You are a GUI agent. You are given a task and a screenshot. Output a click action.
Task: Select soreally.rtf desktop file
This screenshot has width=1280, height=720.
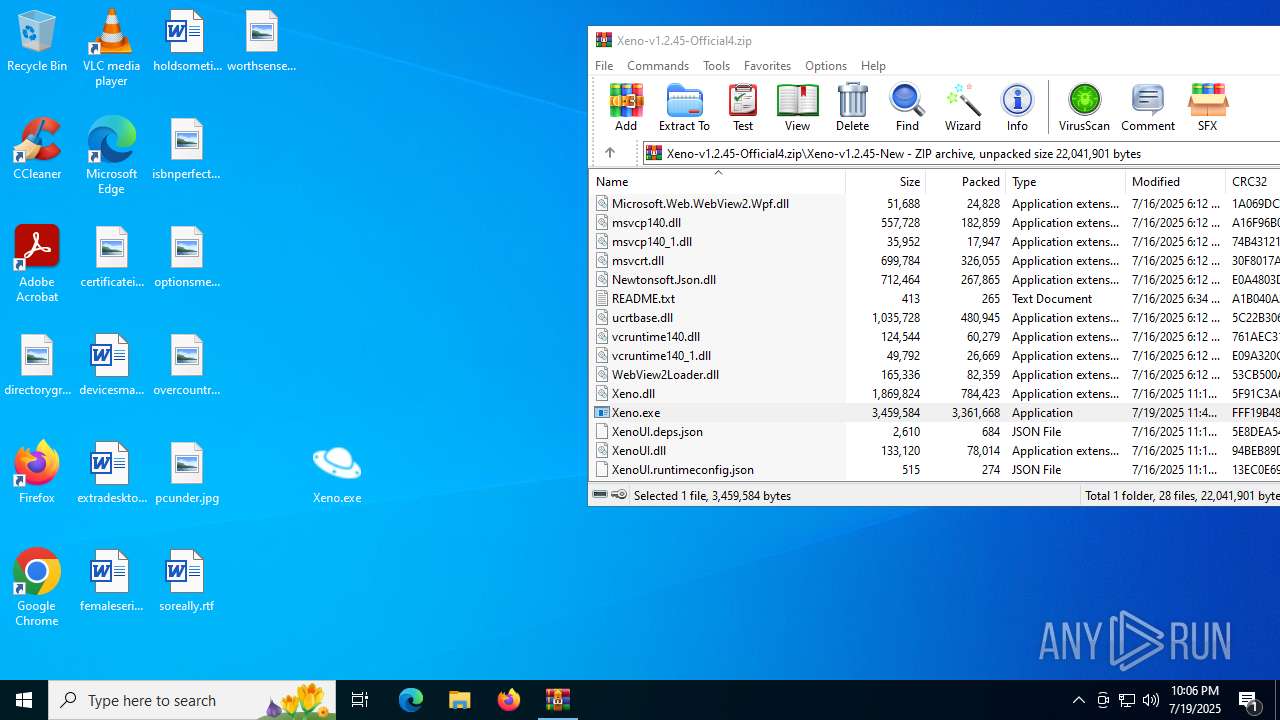[187, 580]
